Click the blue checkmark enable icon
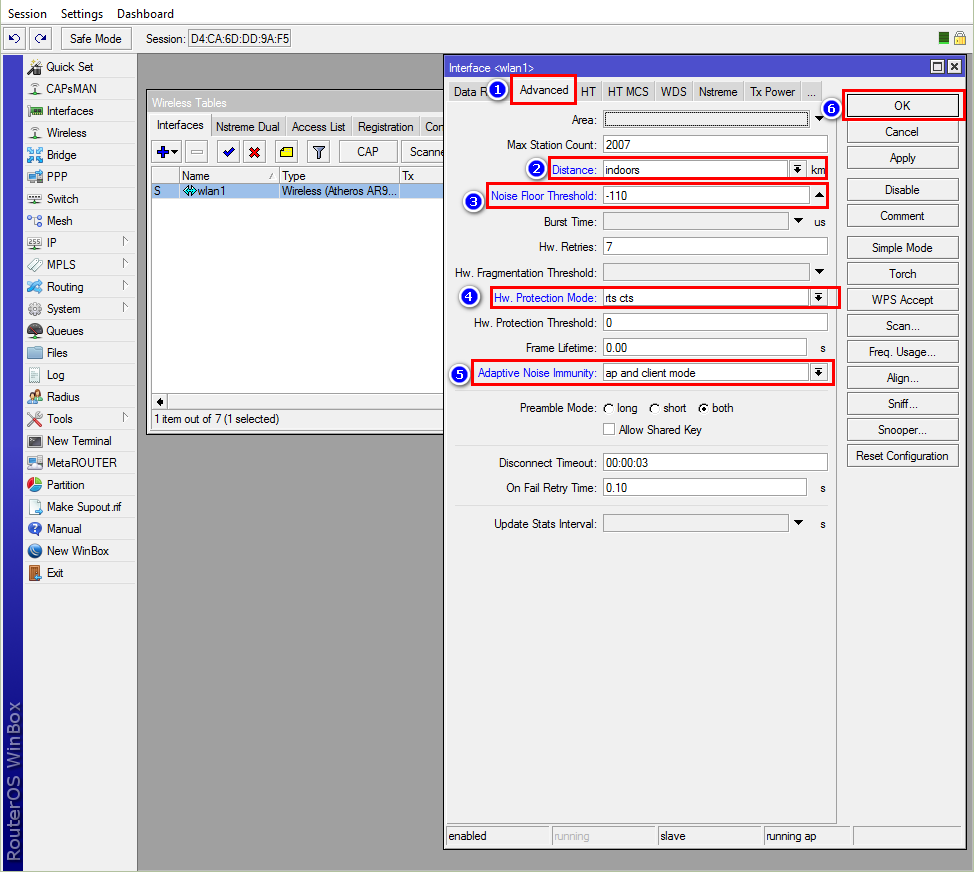Screen dimensions: 974x872 229,152
